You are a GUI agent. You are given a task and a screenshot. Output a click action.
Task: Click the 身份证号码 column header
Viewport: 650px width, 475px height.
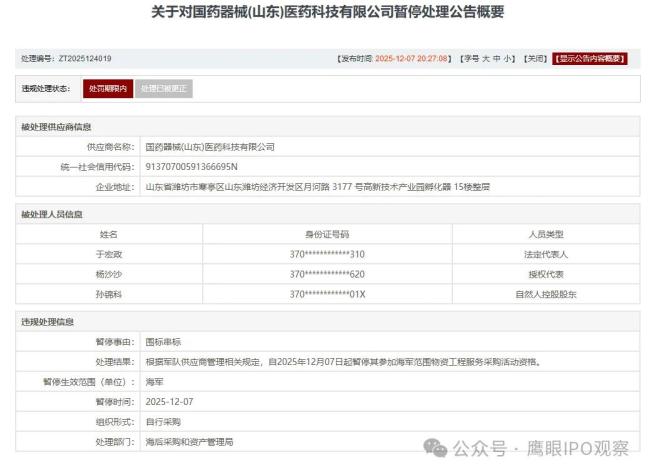coord(327,235)
